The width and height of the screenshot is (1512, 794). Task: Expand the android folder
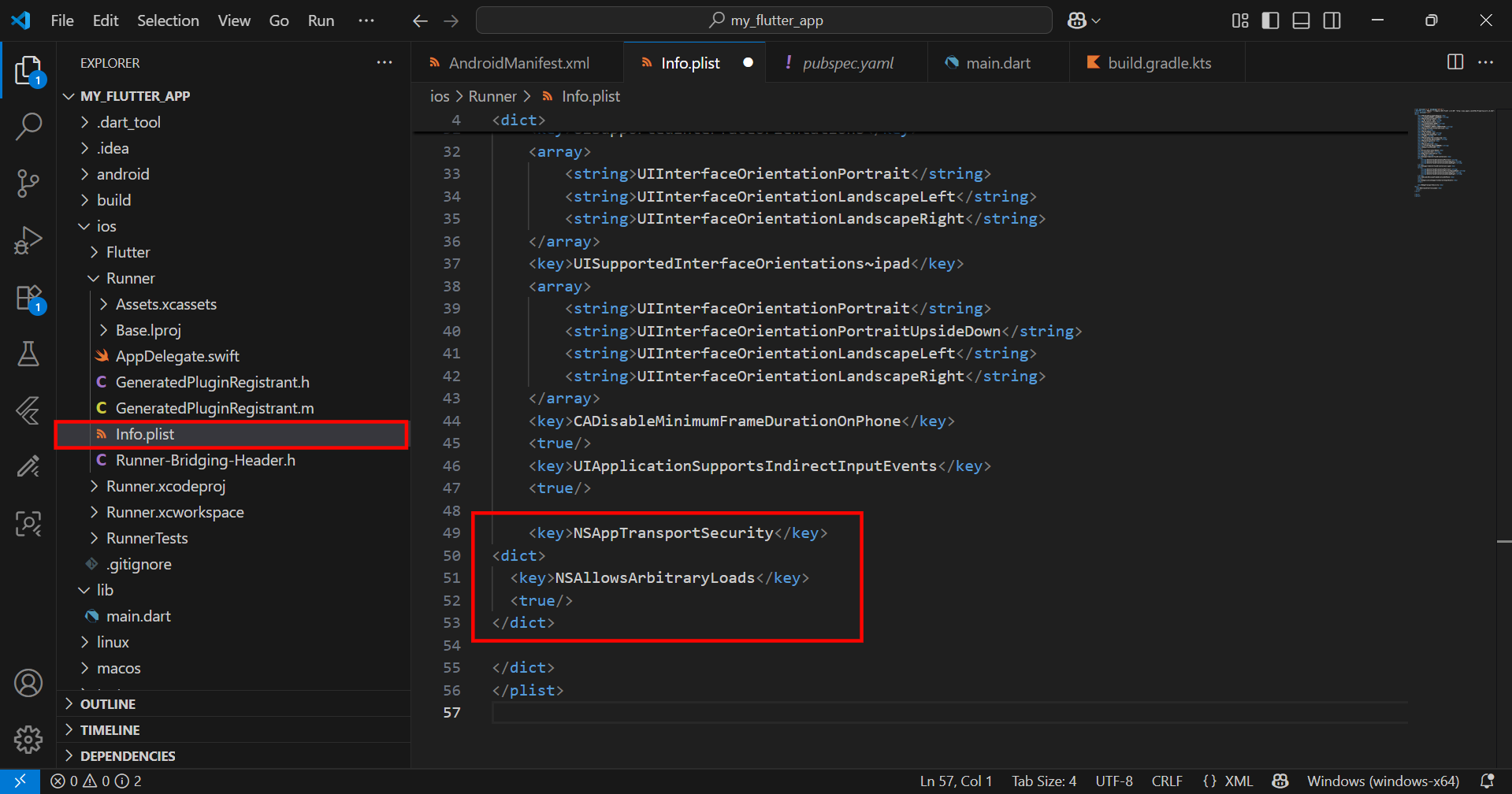click(x=233, y=174)
